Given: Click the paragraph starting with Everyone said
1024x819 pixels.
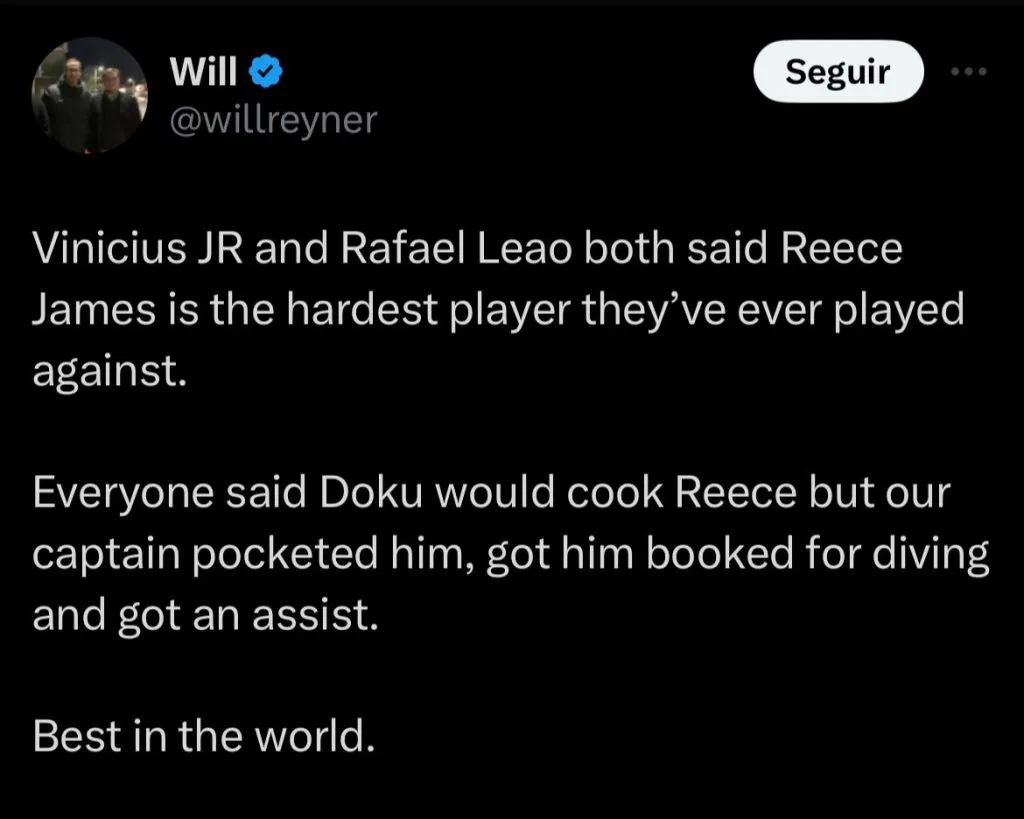Looking at the screenshot, I should pyautogui.click(x=510, y=556).
